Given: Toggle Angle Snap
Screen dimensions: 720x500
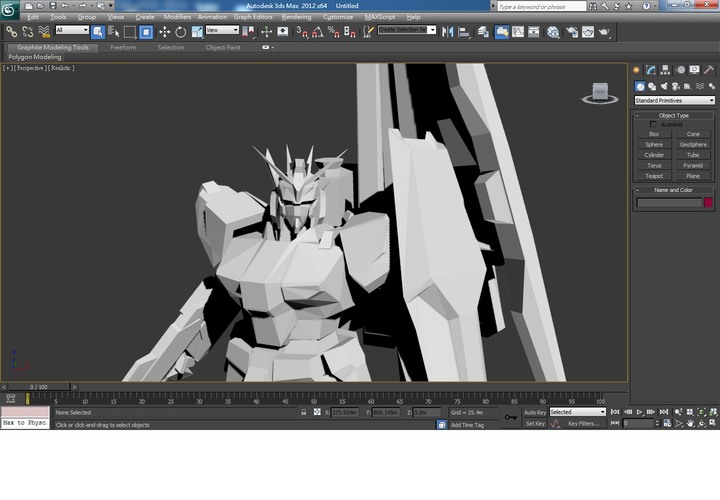Looking at the screenshot, I should click(x=318, y=32).
